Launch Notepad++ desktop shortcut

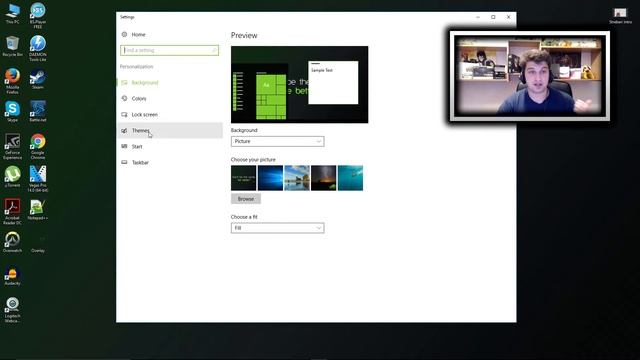click(x=38, y=210)
